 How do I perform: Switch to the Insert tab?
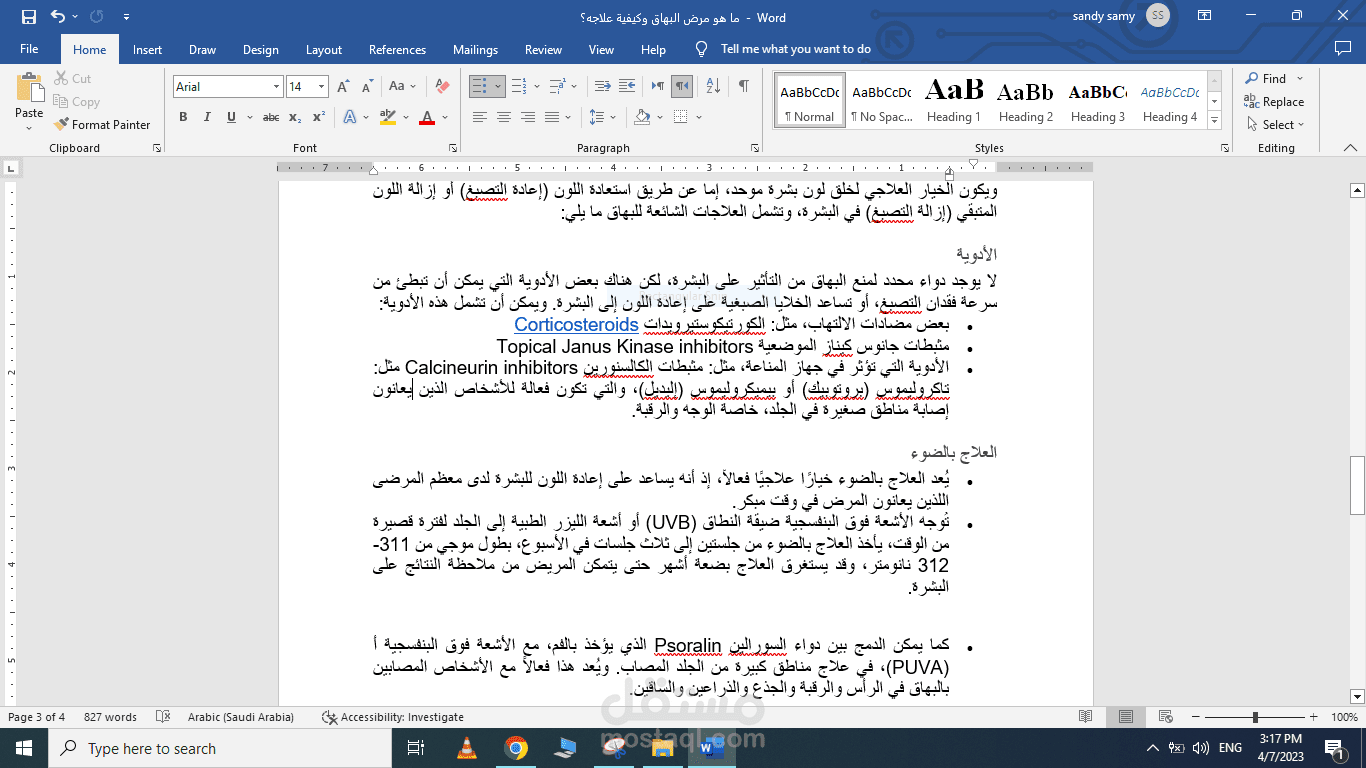click(147, 49)
